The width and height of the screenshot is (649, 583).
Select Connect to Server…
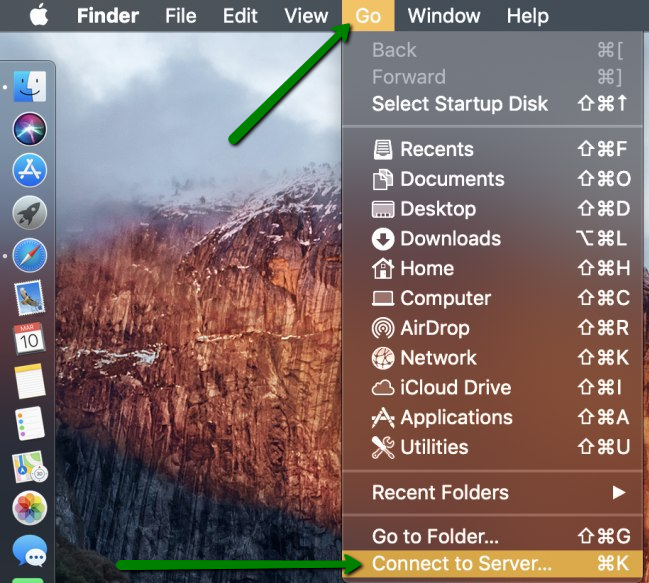(x=493, y=564)
